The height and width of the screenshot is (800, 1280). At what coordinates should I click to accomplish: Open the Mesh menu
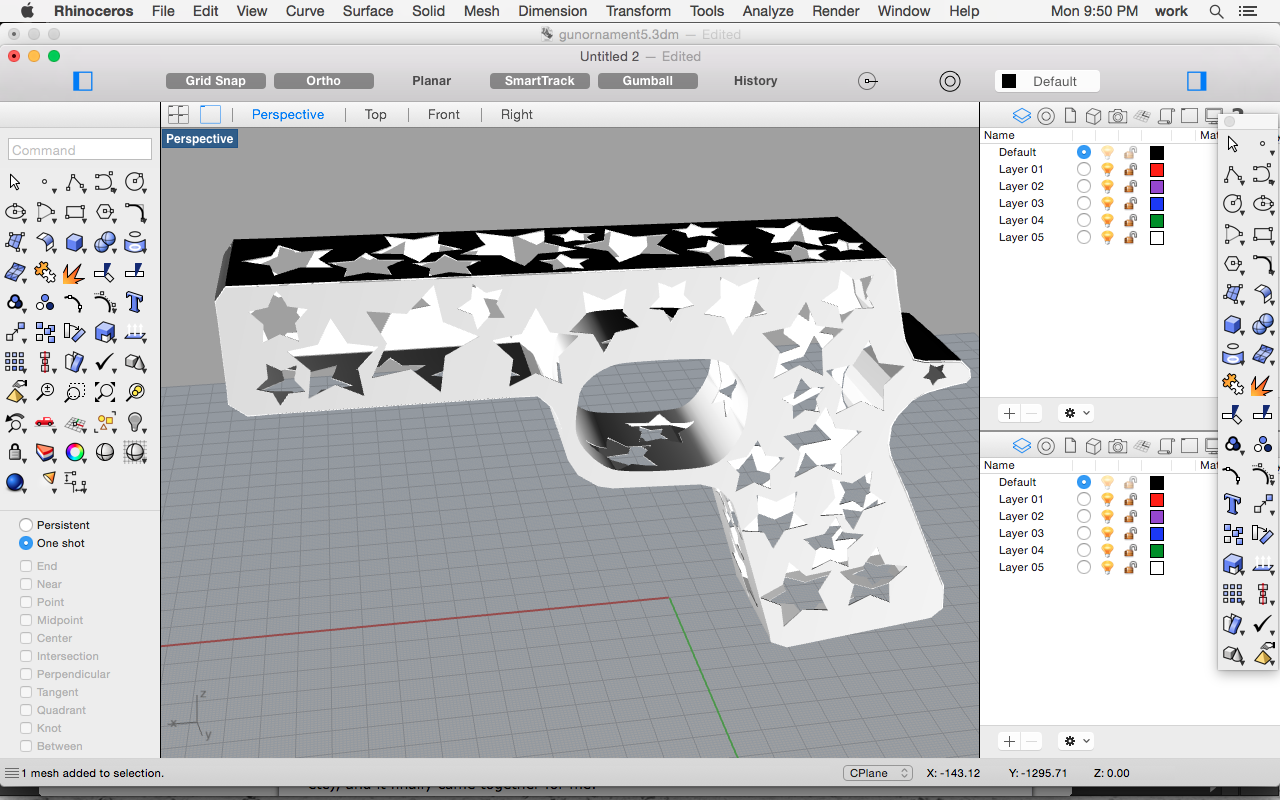tap(481, 11)
